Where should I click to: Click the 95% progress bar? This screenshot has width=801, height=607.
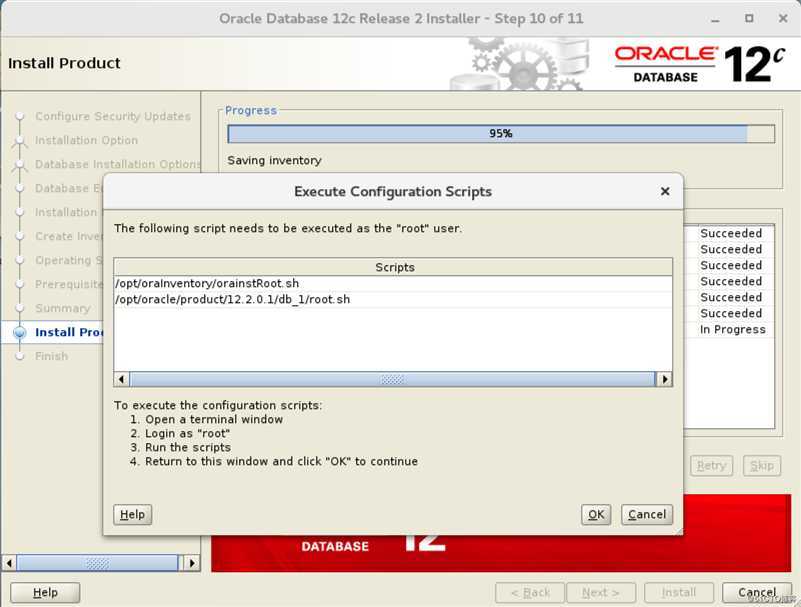(501, 133)
